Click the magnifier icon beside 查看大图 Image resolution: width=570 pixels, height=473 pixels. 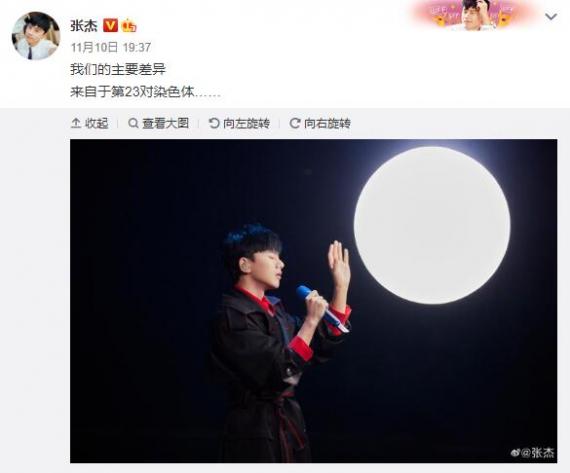pos(133,123)
